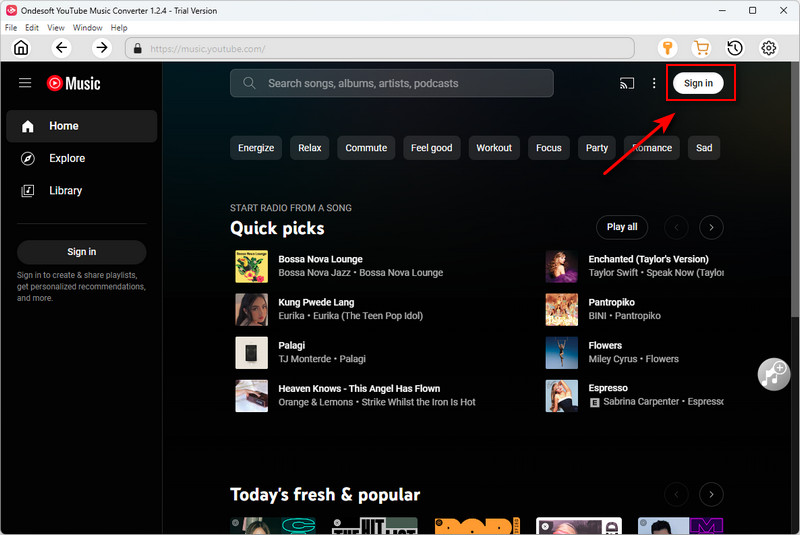This screenshot has height=535, width=800.
Task: Click the TJ Monterde artist link
Action: point(305,359)
